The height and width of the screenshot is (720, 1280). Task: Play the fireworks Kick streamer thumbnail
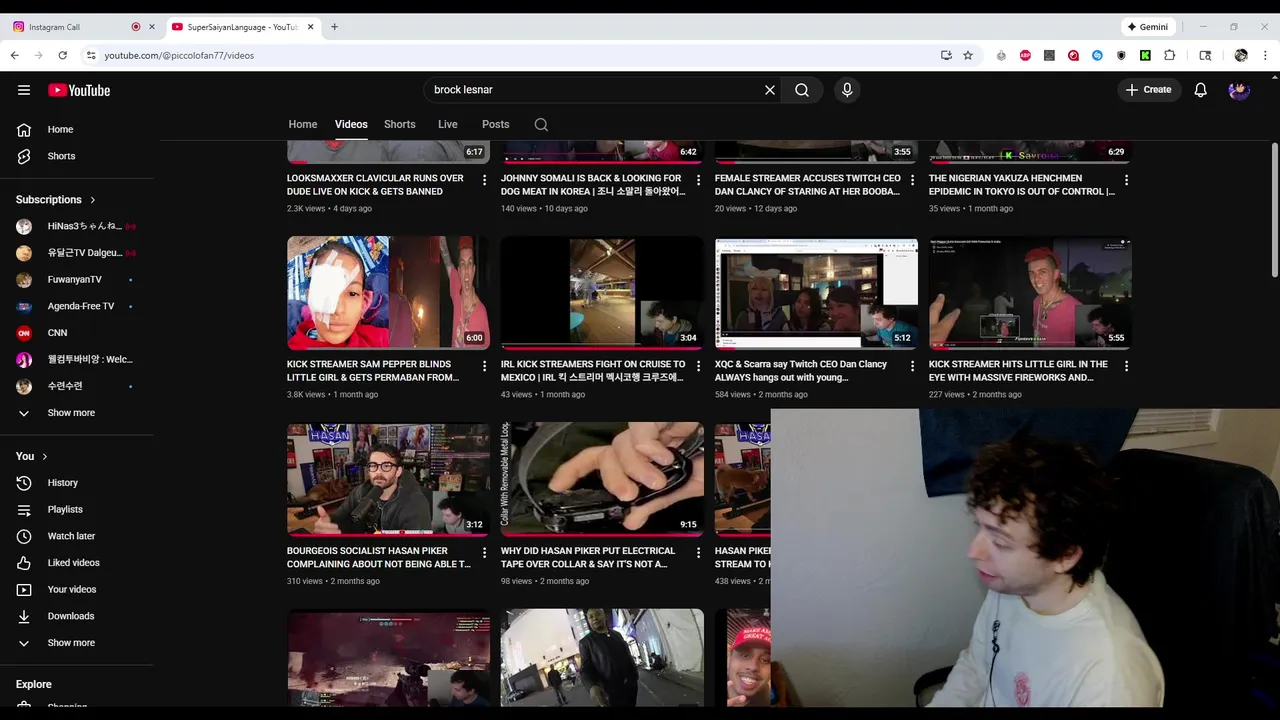tap(1030, 293)
